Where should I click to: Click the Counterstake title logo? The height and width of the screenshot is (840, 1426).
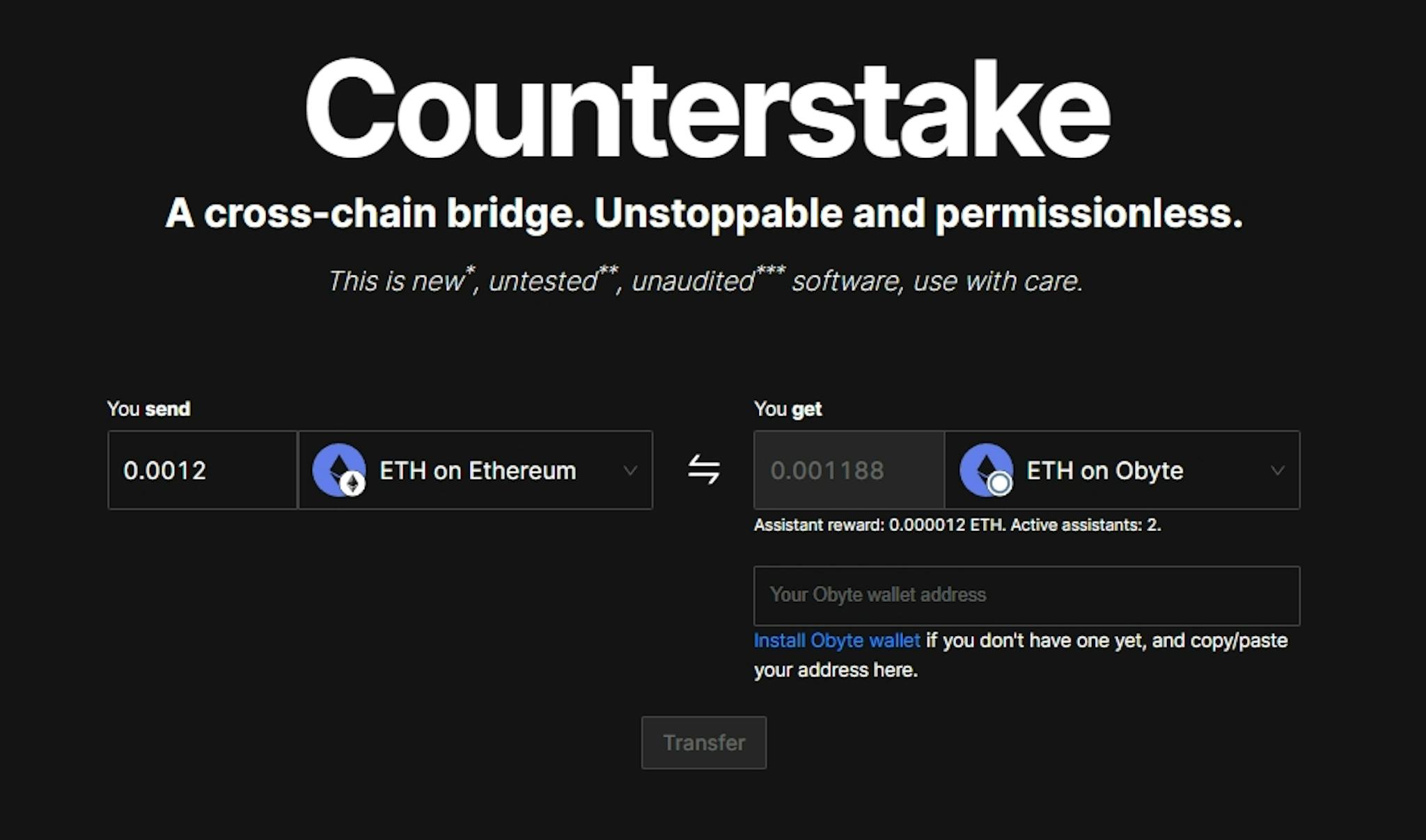710,111
